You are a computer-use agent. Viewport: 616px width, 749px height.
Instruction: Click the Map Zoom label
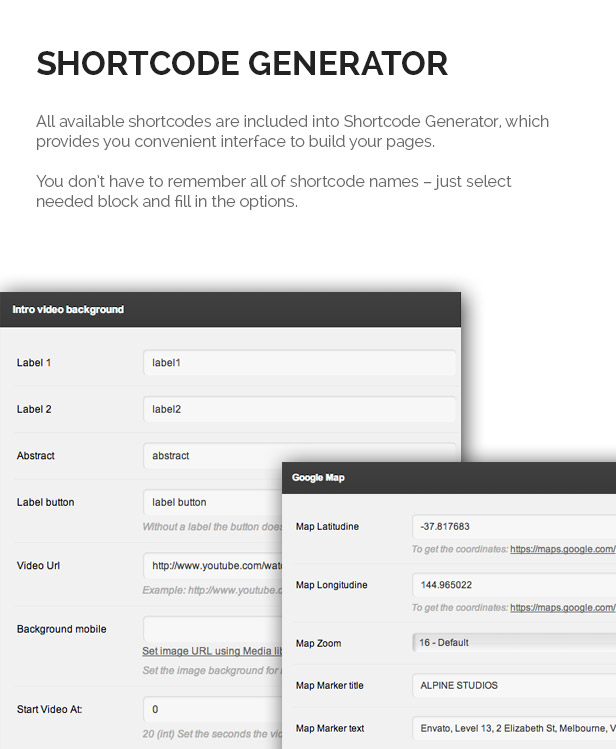319,643
